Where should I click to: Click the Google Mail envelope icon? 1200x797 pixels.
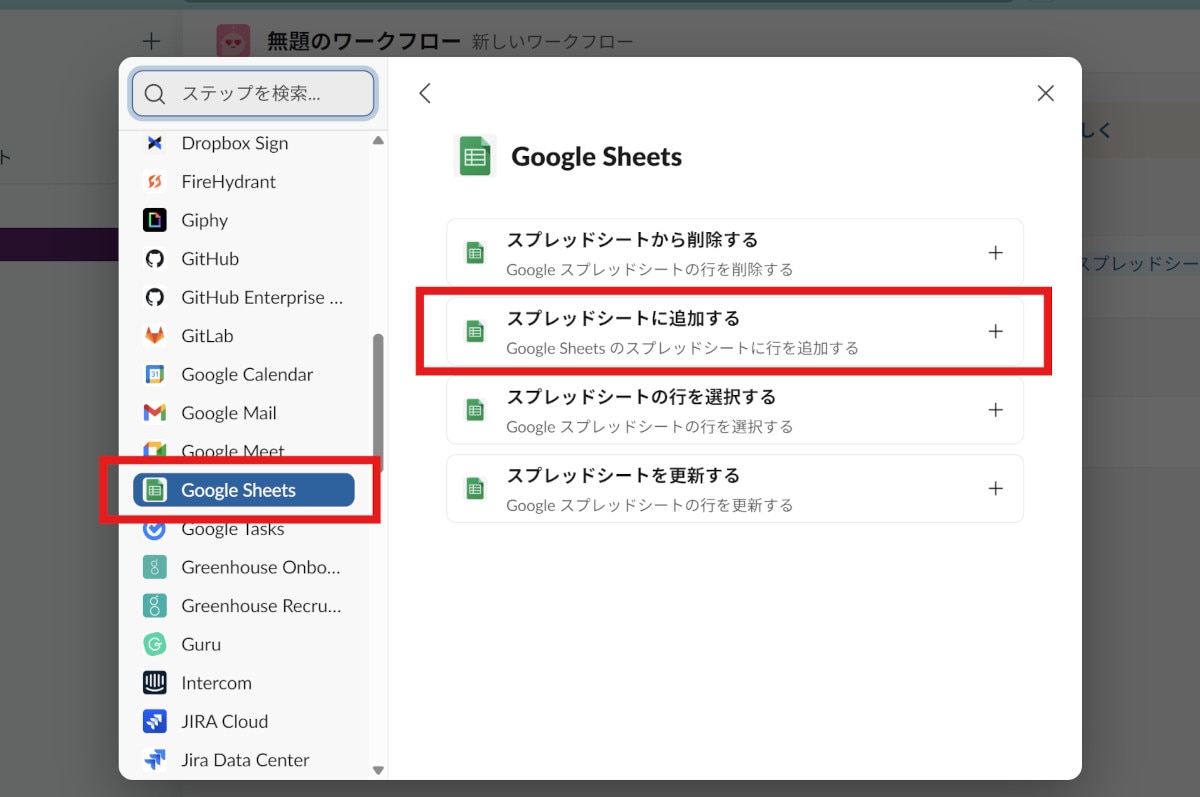[154, 413]
